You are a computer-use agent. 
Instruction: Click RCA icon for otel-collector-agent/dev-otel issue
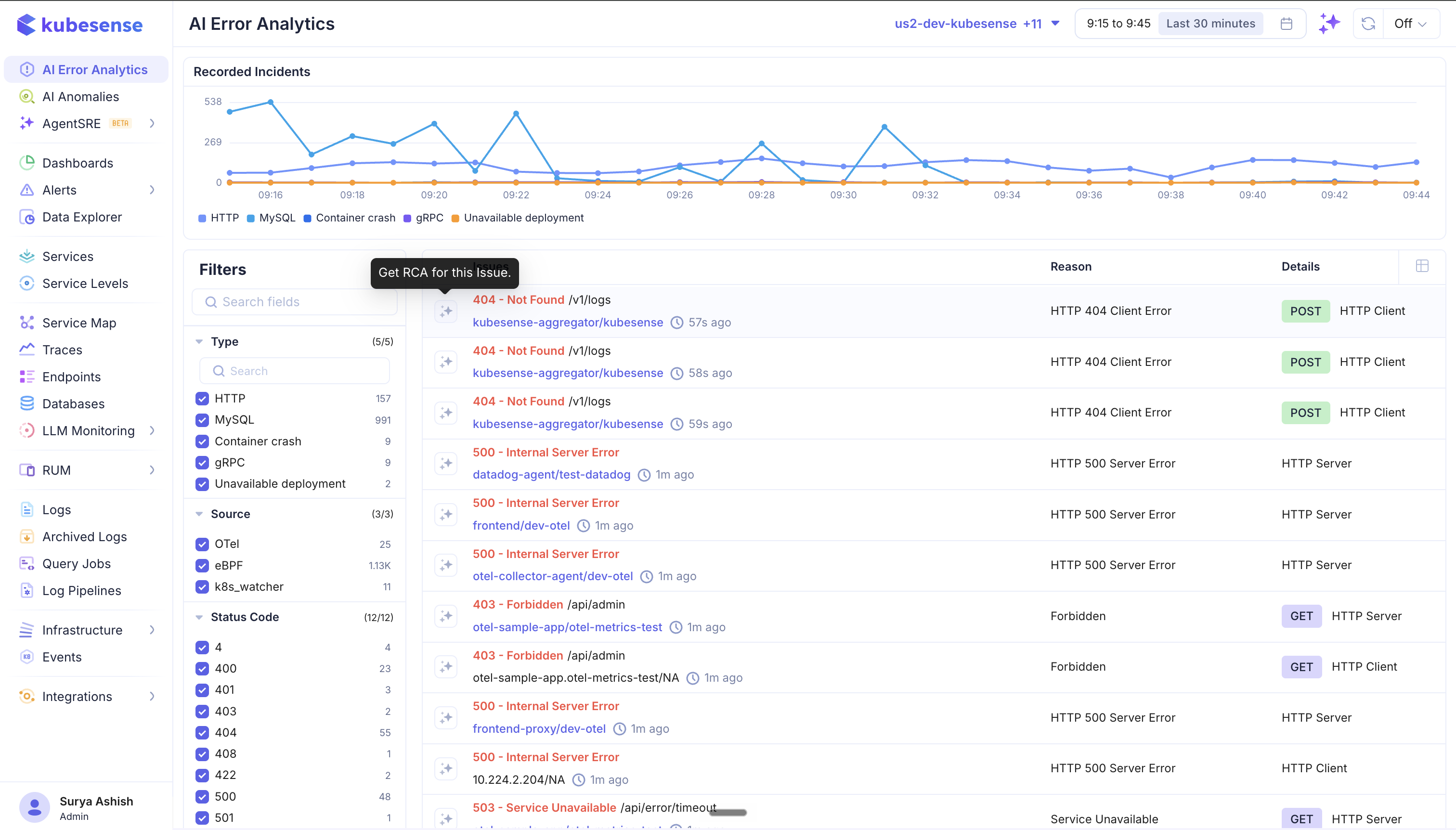click(446, 565)
